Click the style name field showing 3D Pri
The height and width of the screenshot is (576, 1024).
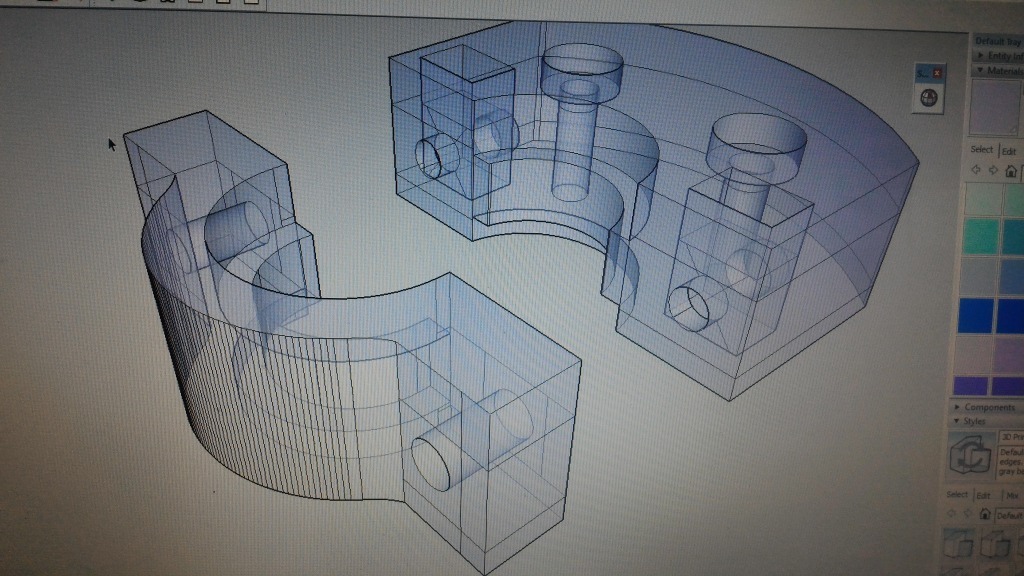(x=1012, y=438)
